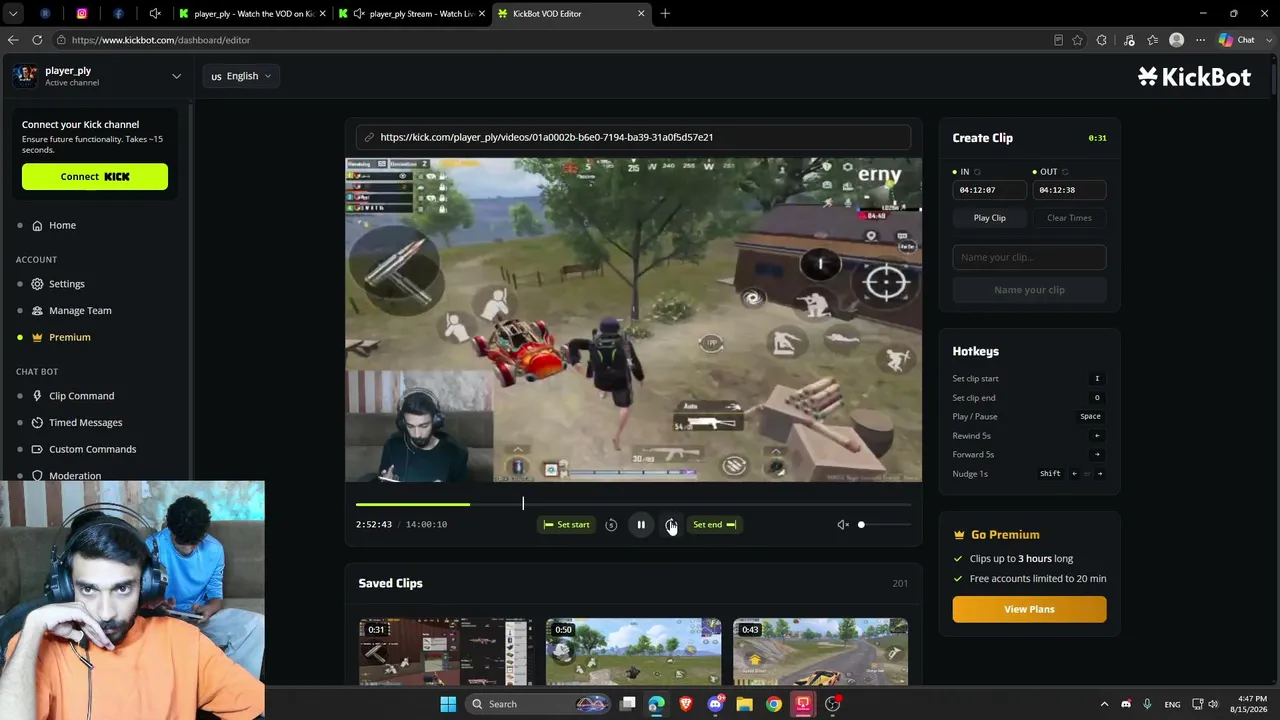The height and width of the screenshot is (720, 1280).
Task: Open Discord from the taskbar
Action: pyautogui.click(x=715, y=704)
